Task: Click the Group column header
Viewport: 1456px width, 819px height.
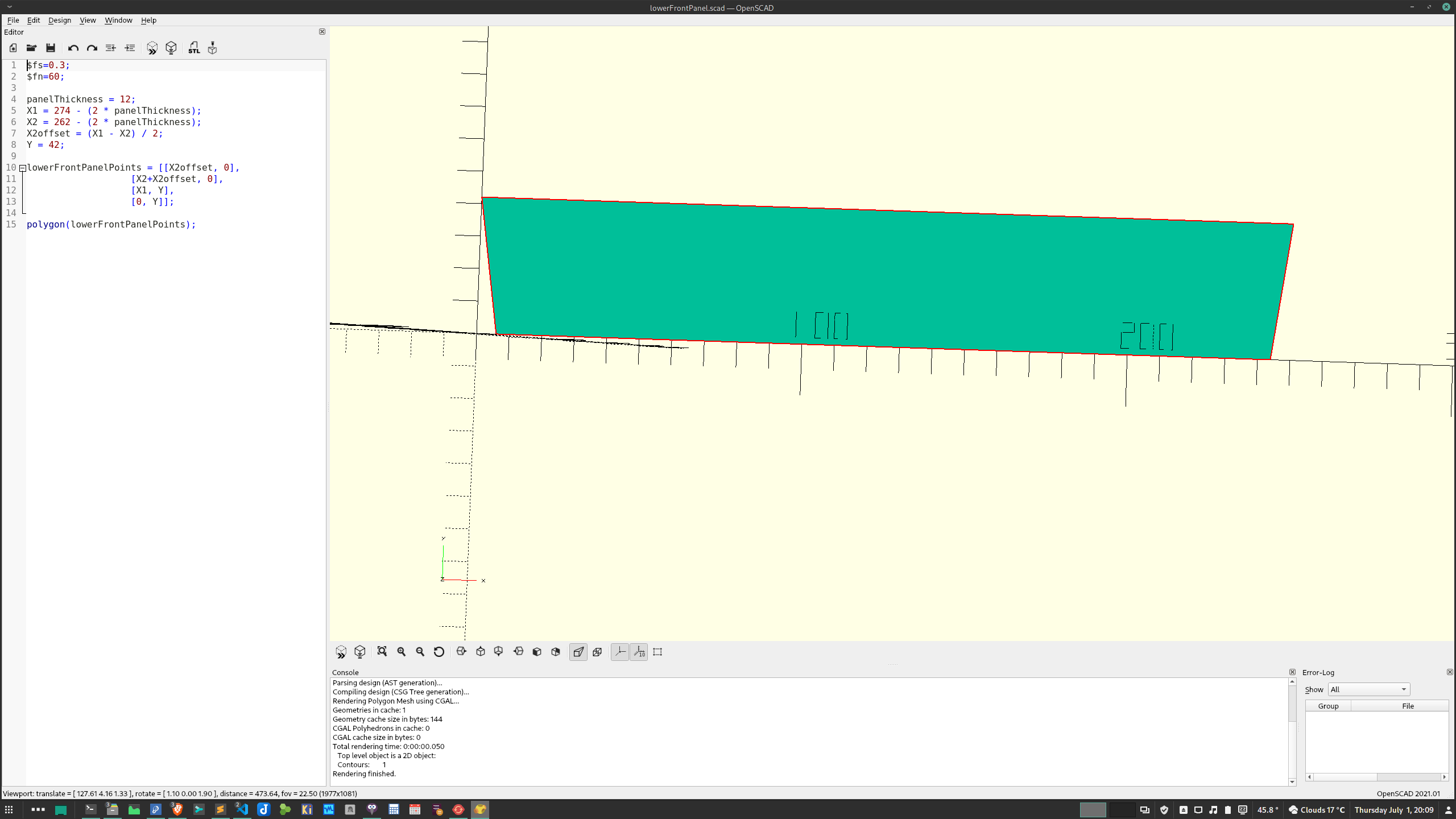Action: (x=1328, y=706)
